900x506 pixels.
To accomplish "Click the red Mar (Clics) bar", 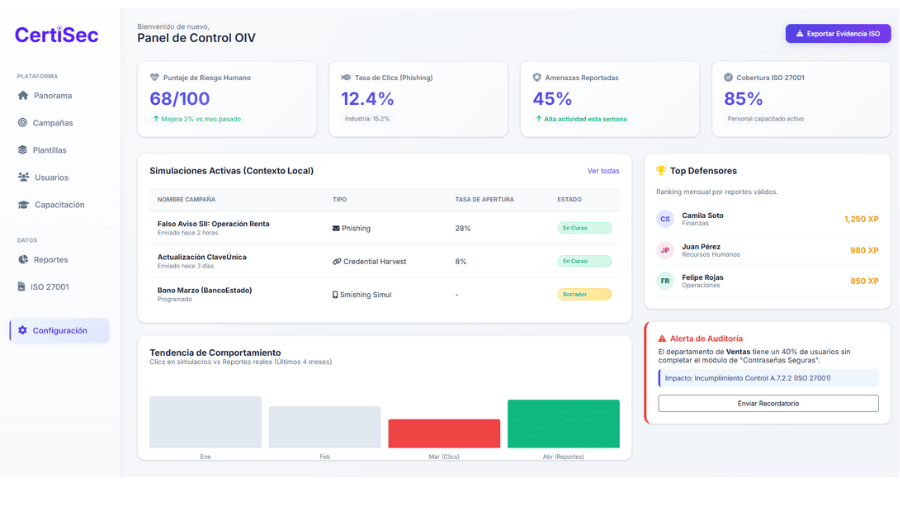I will point(444,433).
